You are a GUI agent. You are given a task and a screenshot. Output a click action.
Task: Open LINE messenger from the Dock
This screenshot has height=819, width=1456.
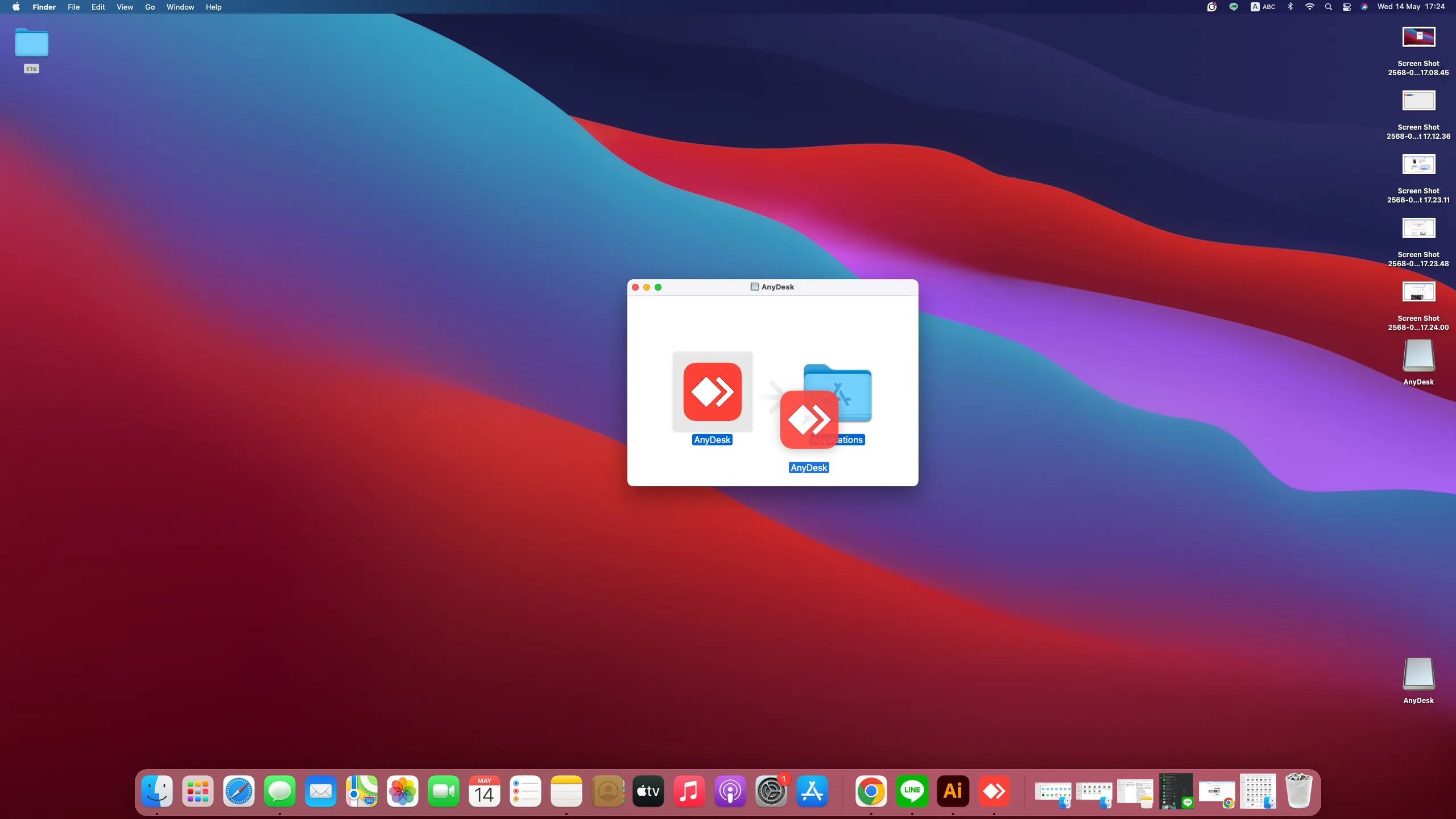click(x=911, y=791)
